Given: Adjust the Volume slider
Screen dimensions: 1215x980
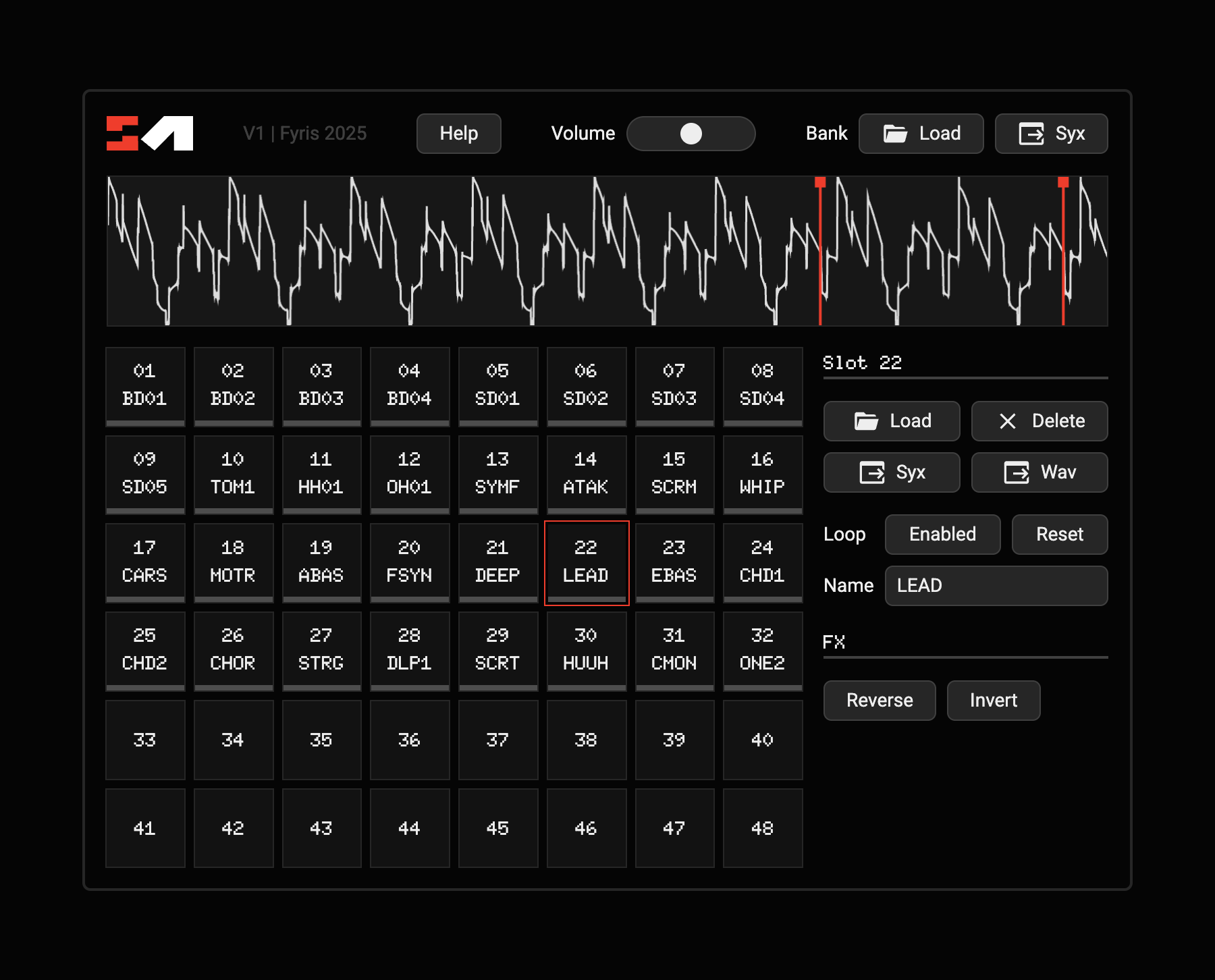Looking at the screenshot, I should click(691, 134).
